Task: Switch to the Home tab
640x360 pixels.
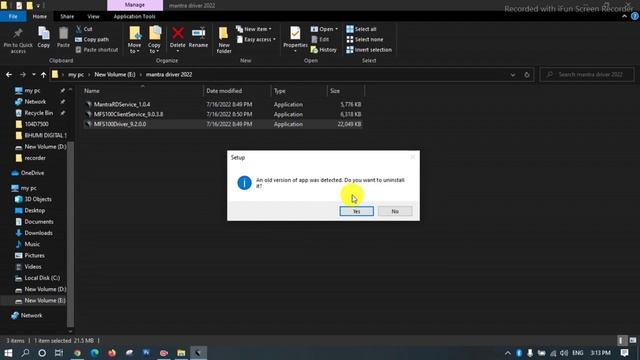Action: (x=40, y=16)
